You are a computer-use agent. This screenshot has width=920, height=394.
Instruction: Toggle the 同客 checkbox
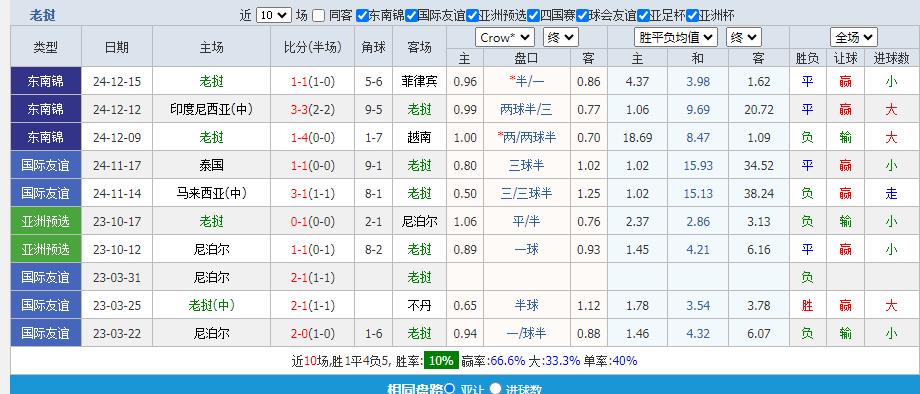(x=318, y=16)
